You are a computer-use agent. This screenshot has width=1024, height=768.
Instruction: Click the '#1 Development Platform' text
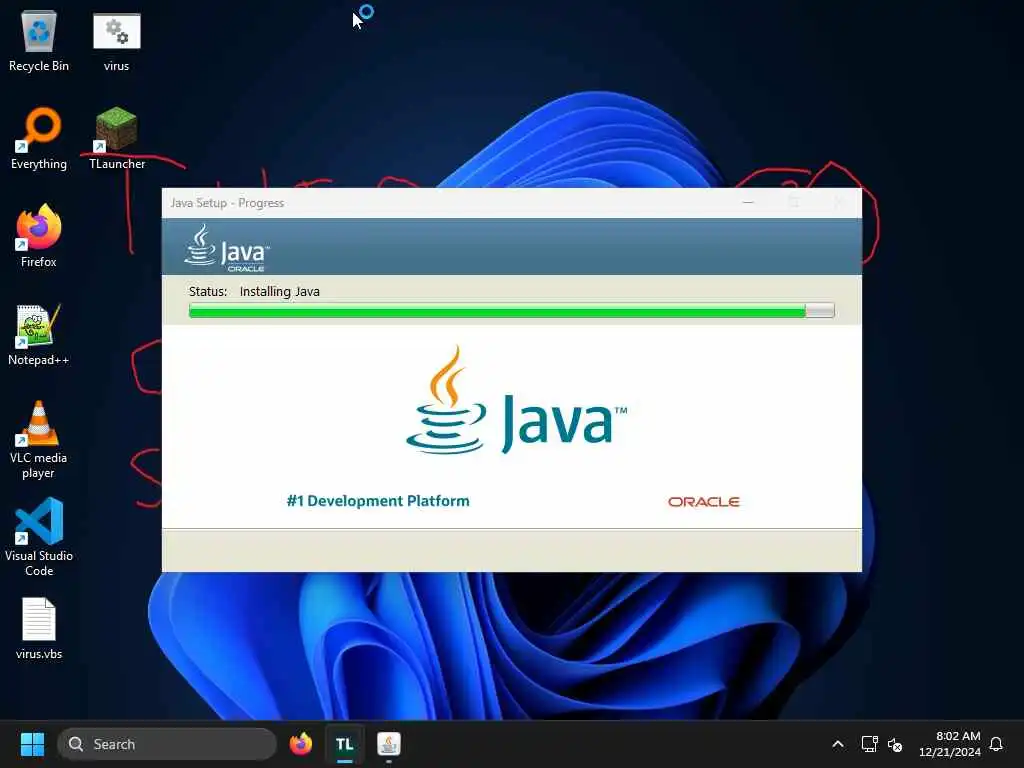378,501
